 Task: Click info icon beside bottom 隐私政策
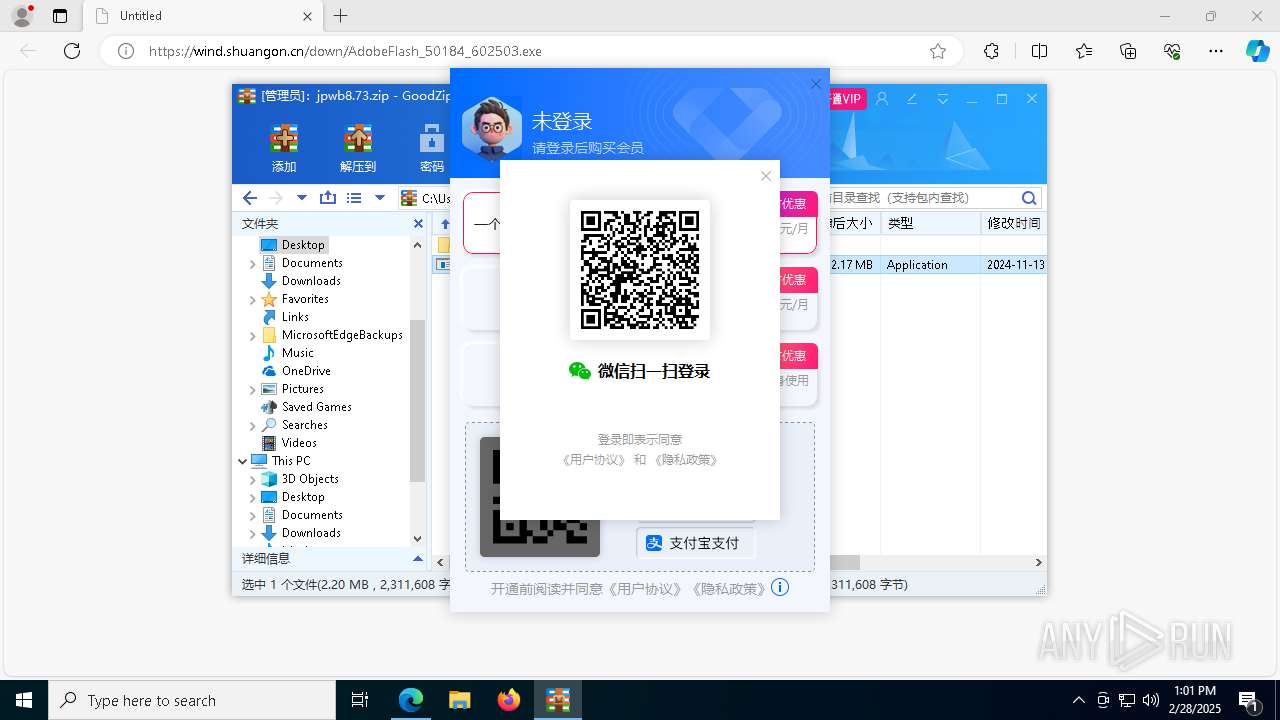[x=780, y=588]
